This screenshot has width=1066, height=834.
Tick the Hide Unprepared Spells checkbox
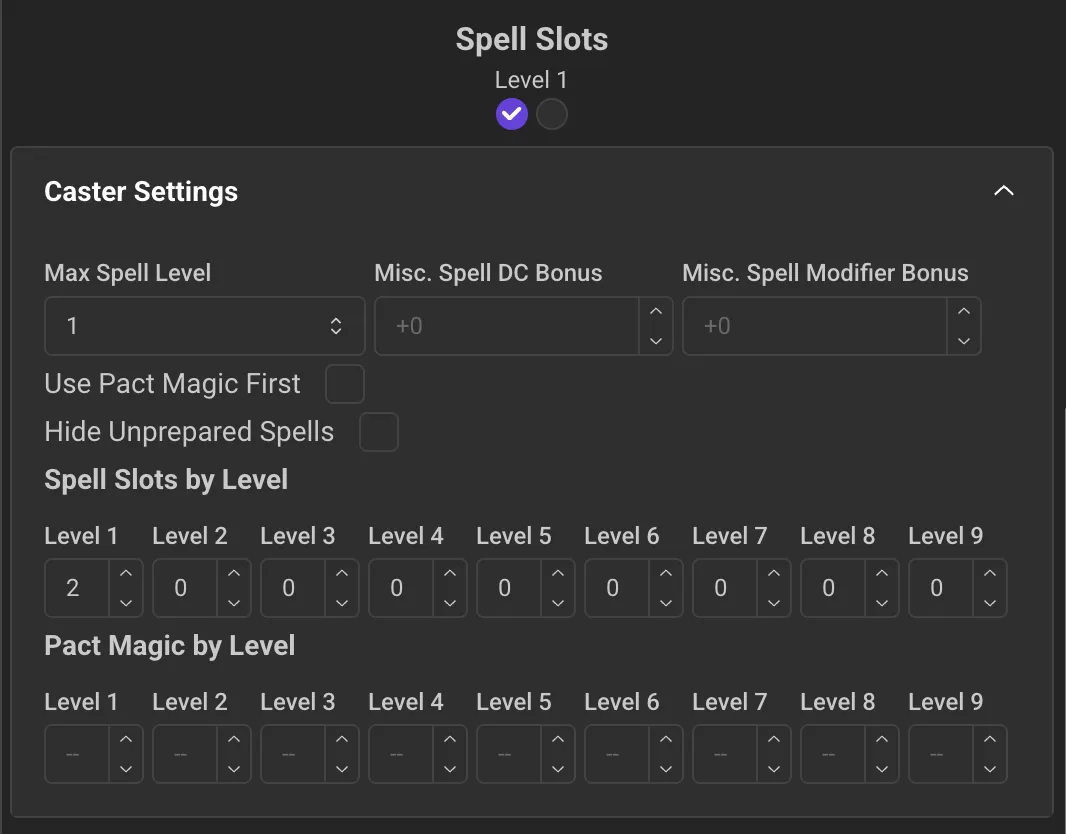(379, 432)
